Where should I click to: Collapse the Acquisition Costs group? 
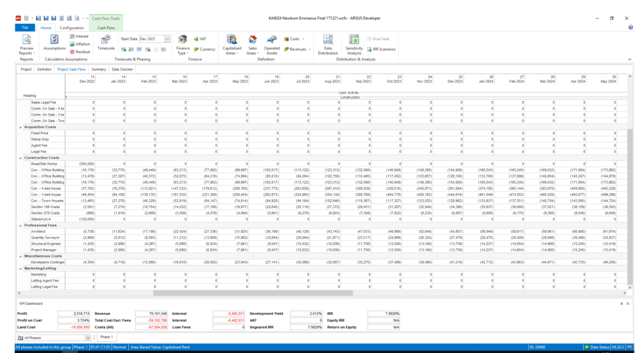coord(21,127)
